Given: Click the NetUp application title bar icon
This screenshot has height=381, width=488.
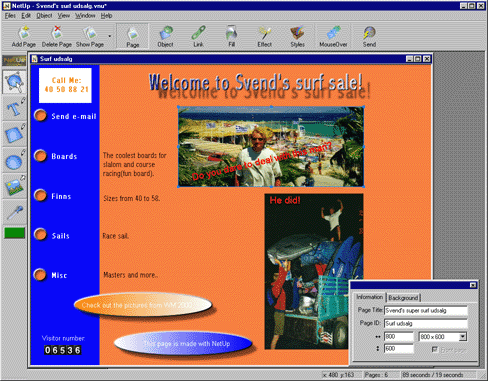Looking at the screenshot, I should [6, 6].
